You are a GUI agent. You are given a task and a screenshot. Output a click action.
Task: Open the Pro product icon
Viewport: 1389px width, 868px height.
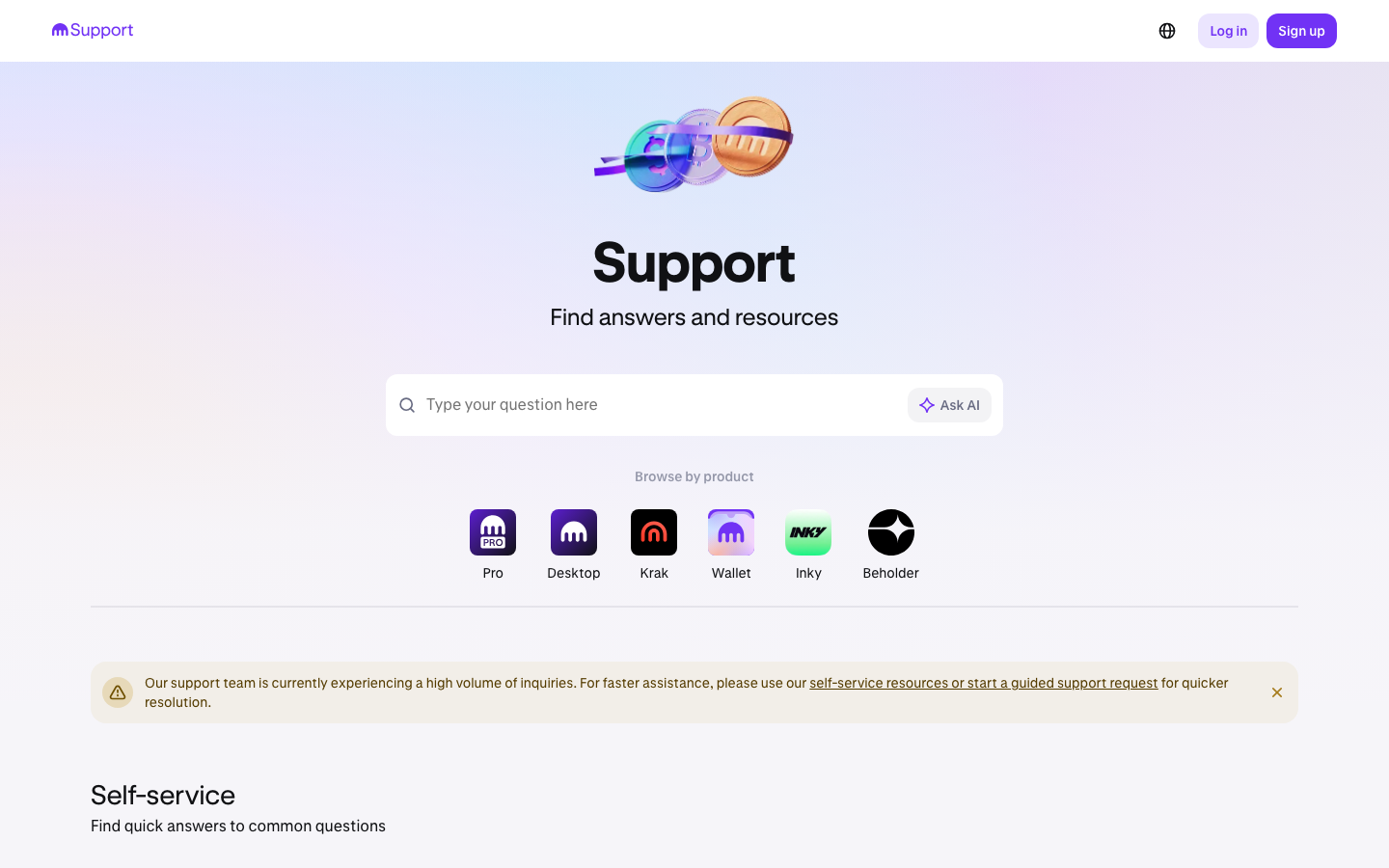click(x=493, y=532)
